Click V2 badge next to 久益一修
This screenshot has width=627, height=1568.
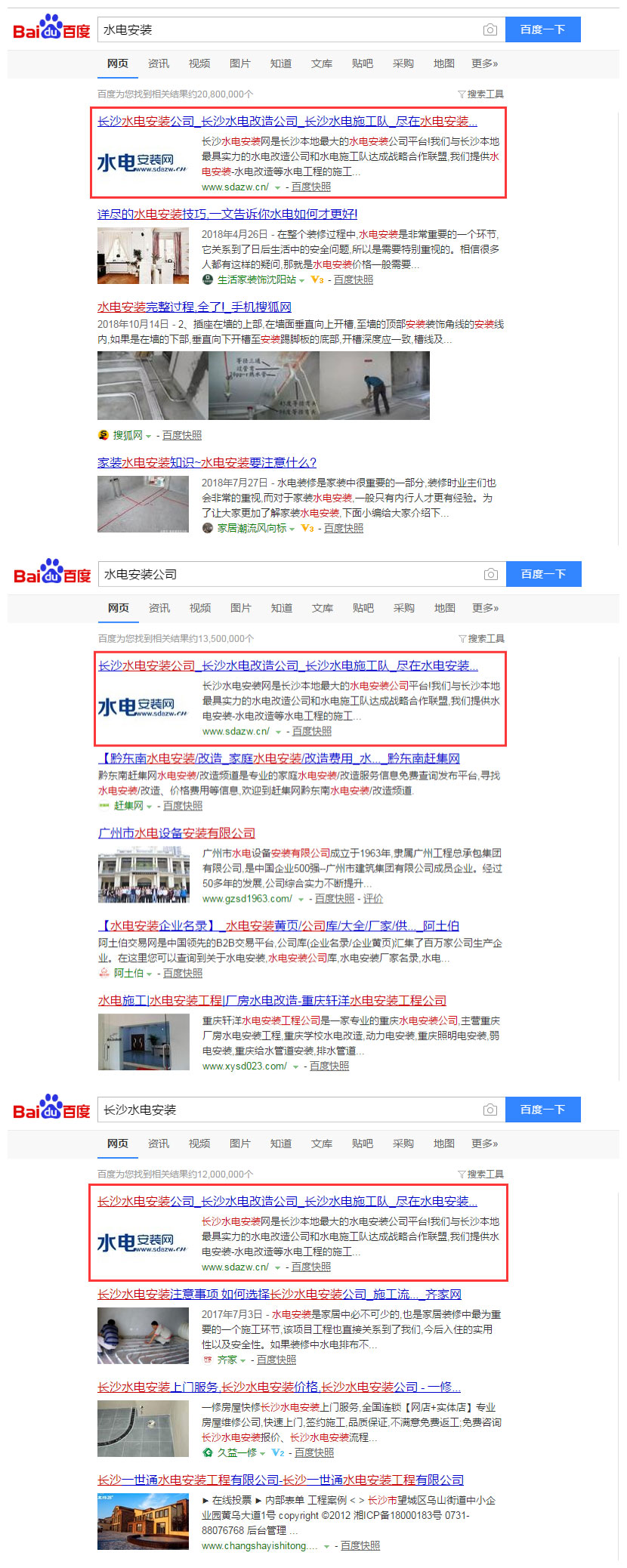[278, 1452]
